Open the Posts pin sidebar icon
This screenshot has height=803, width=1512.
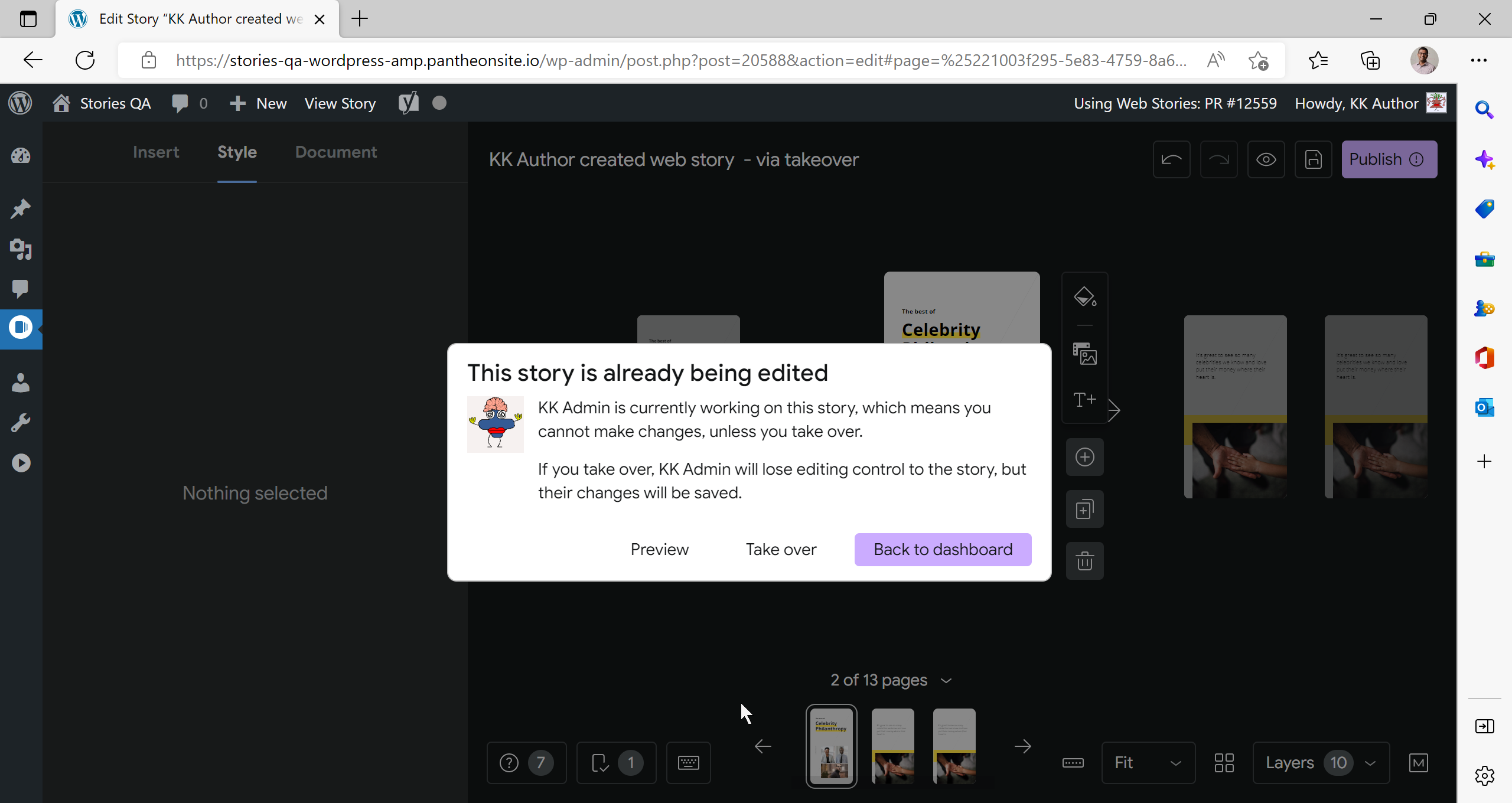click(x=21, y=208)
